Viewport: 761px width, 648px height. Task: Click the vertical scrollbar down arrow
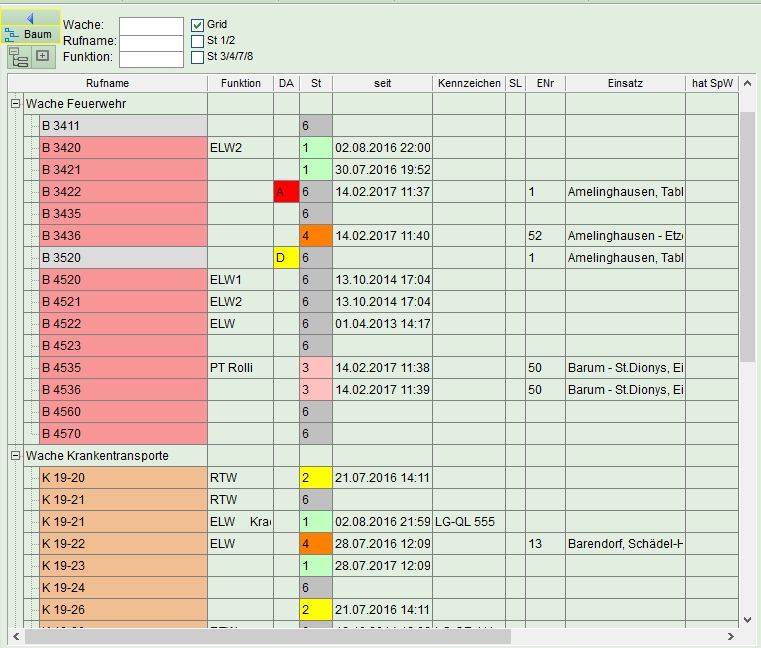tap(747, 619)
